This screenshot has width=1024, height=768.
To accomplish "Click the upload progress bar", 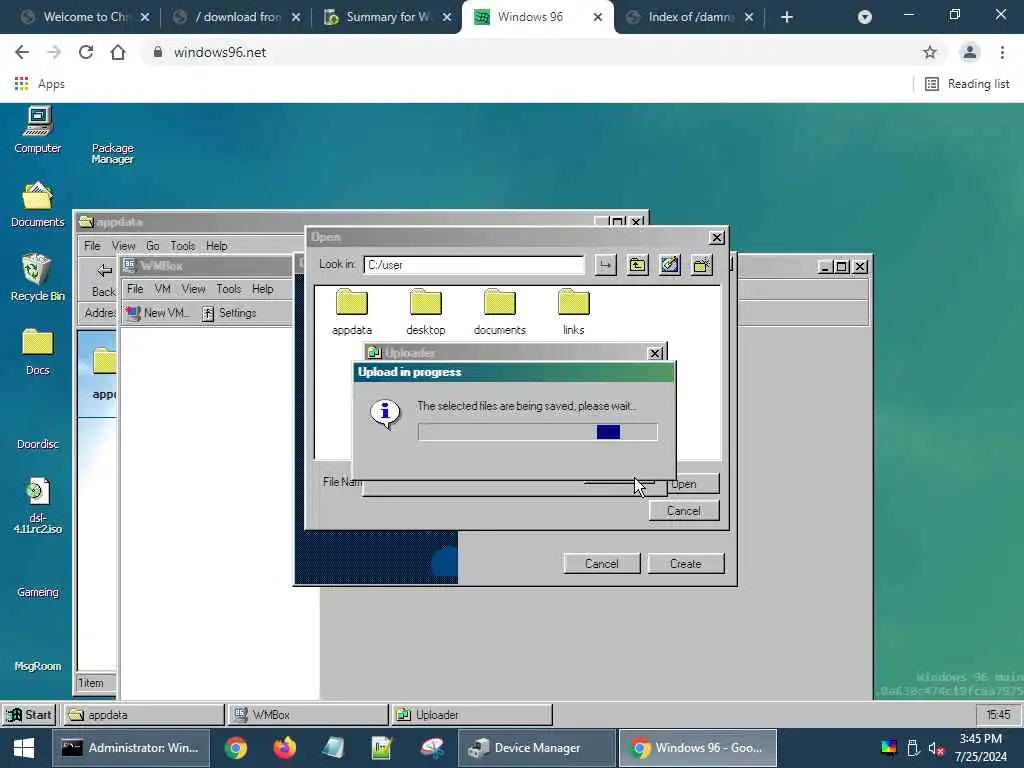I will 537,432.
